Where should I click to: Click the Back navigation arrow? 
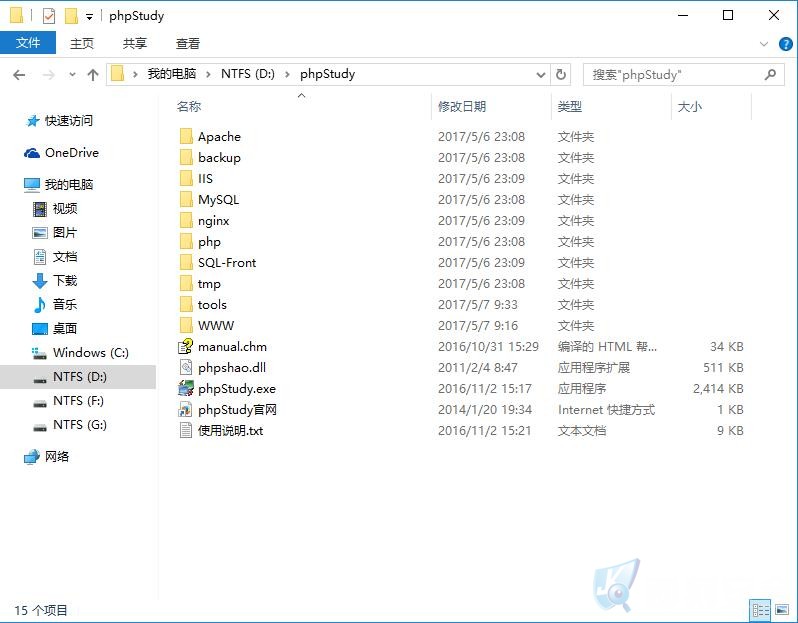(19, 75)
